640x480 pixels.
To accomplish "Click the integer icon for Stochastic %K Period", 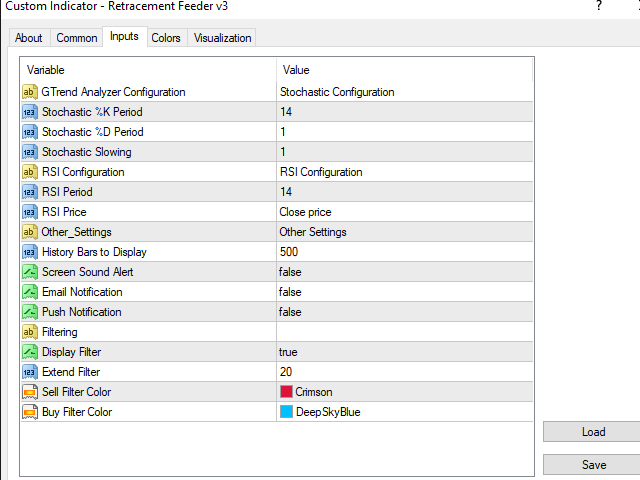I will click(x=29, y=112).
